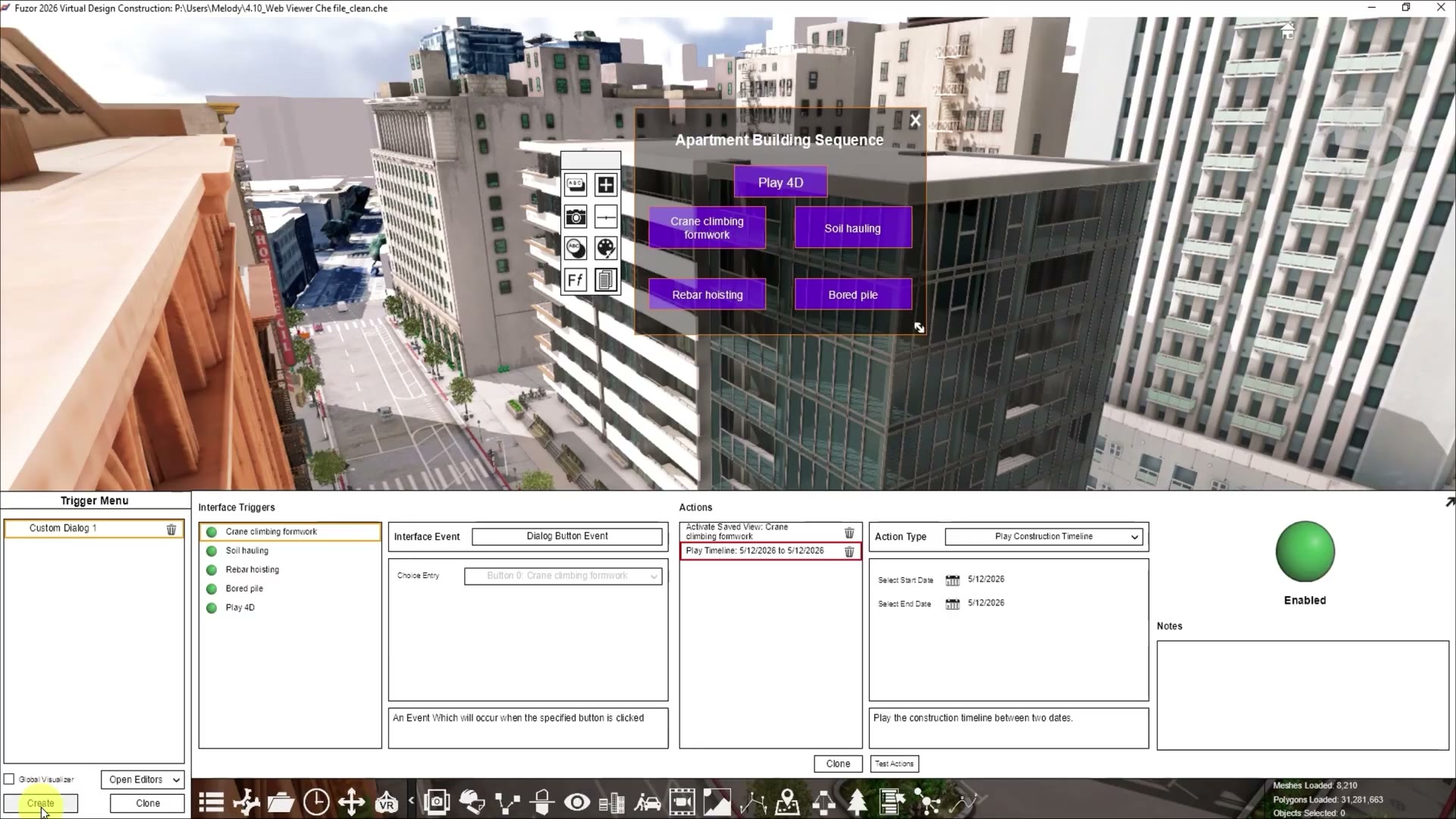Toggle green status of Bored pile trigger
The height and width of the screenshot is (819, 1456).
(x=212, y=589)
